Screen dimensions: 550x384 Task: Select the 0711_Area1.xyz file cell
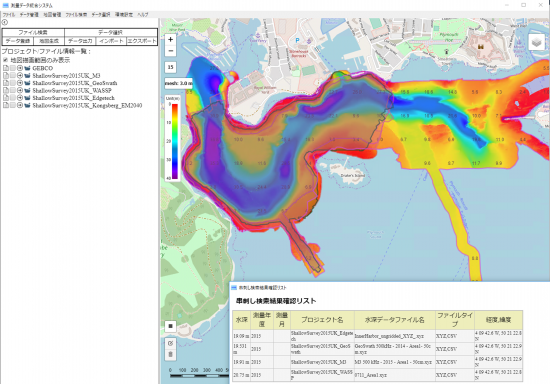pyautogui.click(x=395, y=375)
